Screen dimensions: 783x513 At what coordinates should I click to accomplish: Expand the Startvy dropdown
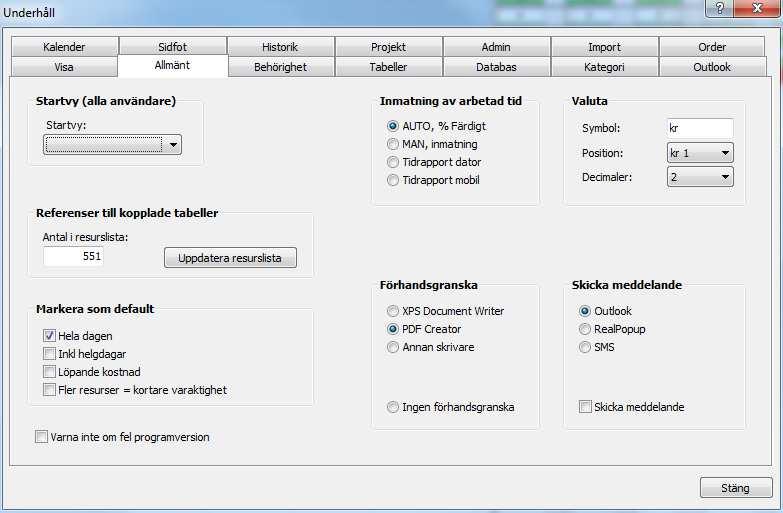point(112,145)
